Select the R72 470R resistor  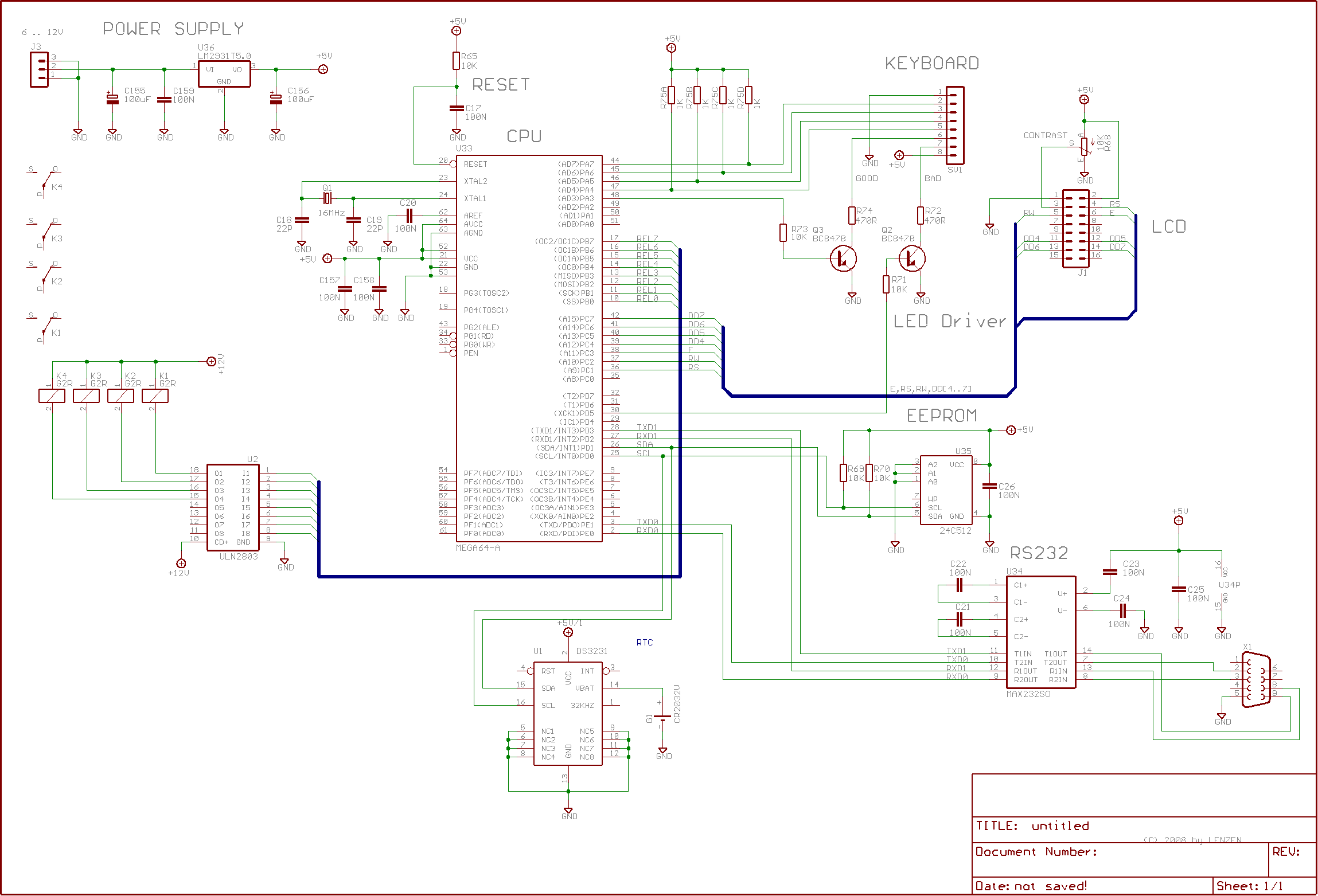(921, 216)
